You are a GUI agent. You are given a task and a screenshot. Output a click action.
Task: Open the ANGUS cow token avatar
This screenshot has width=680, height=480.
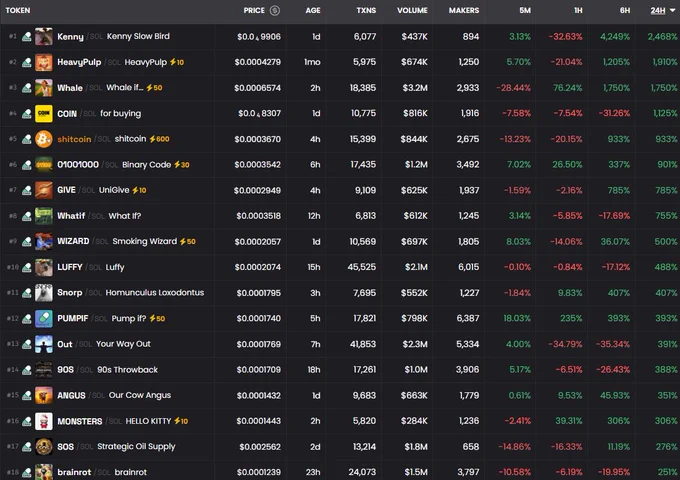coord(44,395)
